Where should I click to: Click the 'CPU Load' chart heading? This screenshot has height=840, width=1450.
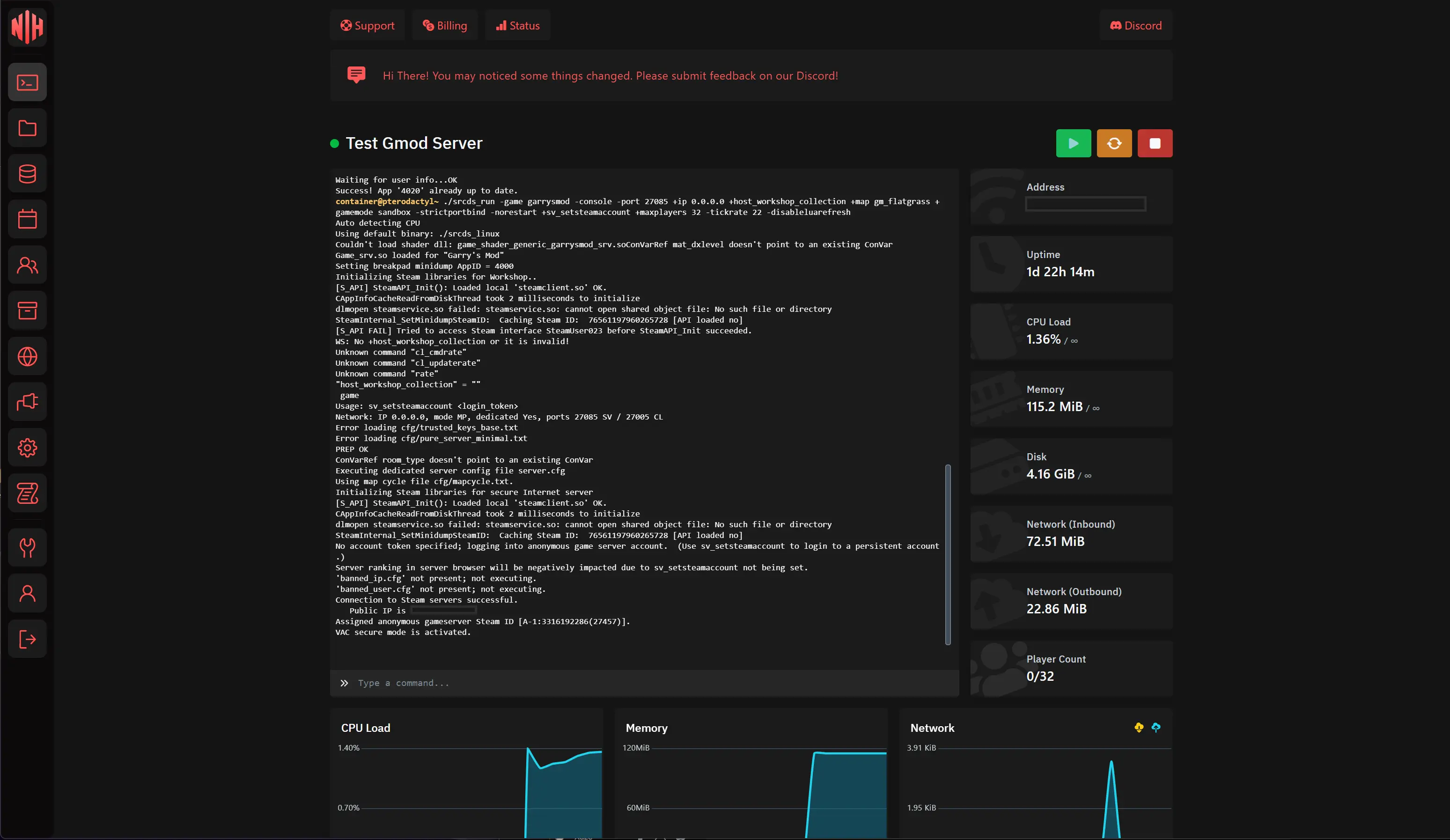point(365,728)
